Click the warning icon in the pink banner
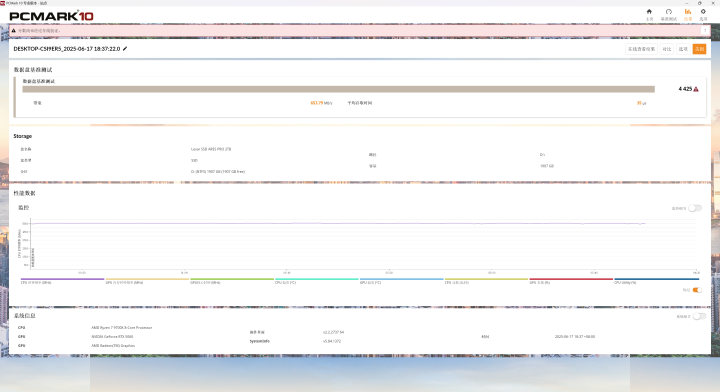 [x=14, y=31]
